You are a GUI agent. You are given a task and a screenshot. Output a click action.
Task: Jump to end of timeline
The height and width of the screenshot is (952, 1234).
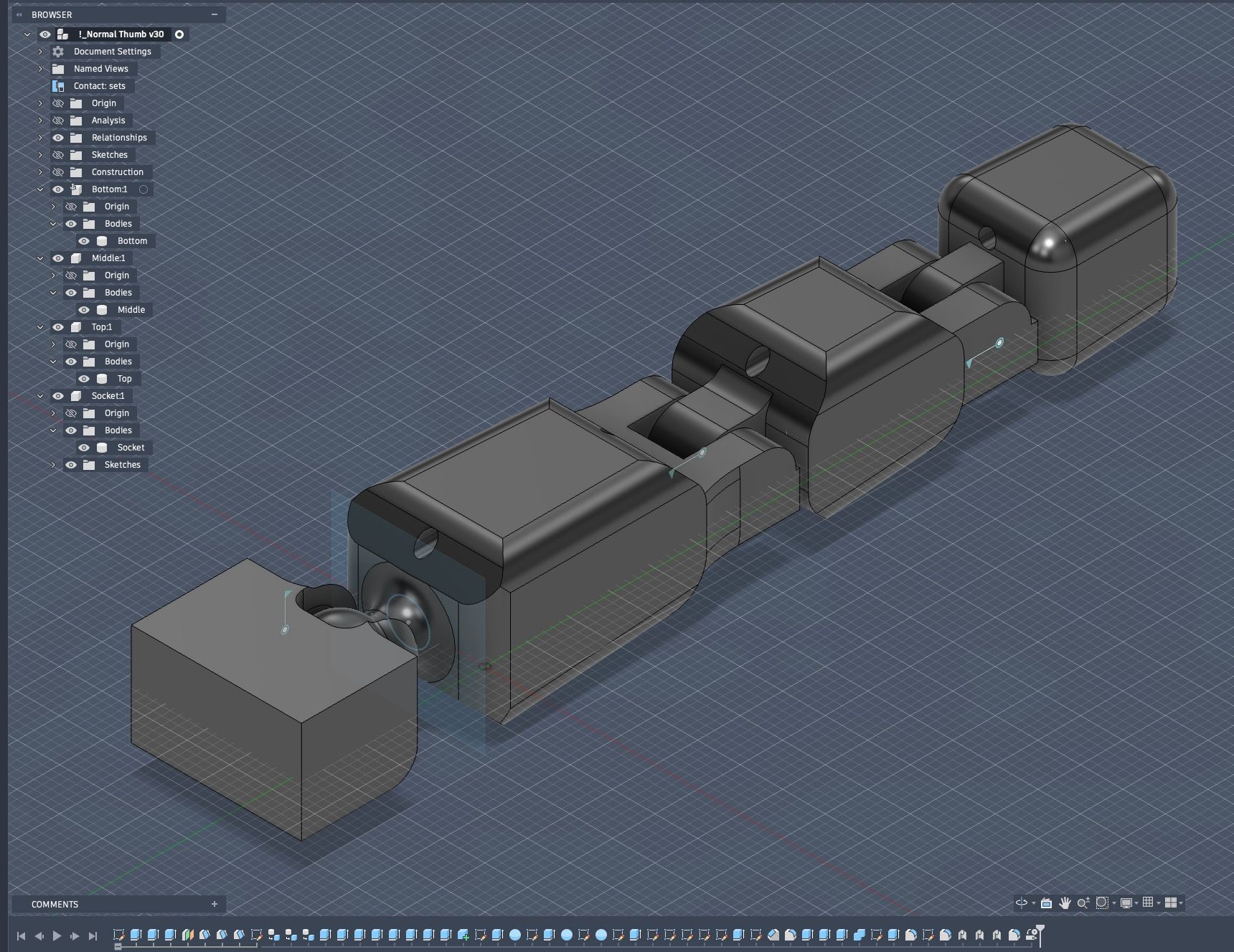tap(93, 935)
